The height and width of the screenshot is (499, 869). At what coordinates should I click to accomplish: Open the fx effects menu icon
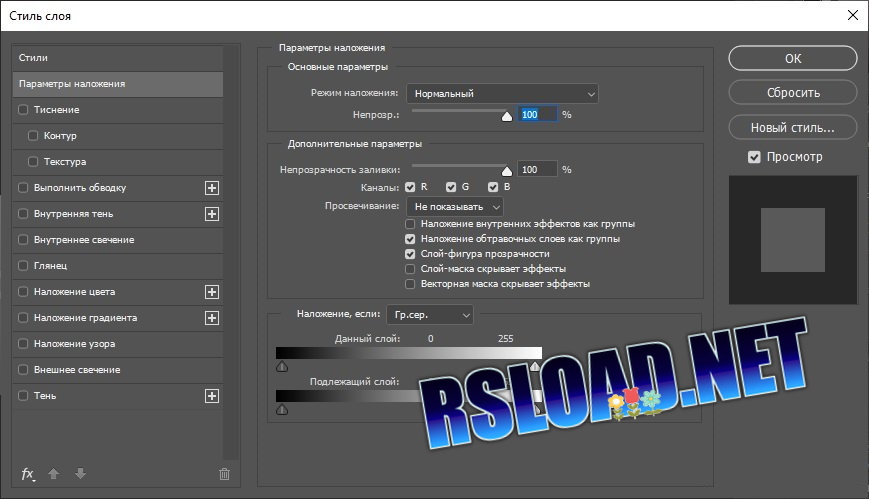click(28, 474)
